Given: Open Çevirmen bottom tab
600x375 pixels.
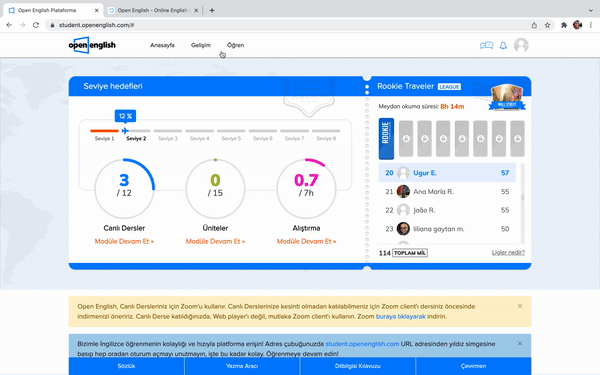Looking at the screenshot, I should [x=473, y=366].
